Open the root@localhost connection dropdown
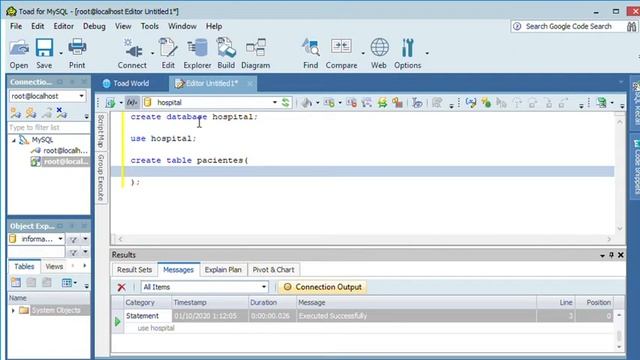640x360 pixels. [x=82, y=96]
